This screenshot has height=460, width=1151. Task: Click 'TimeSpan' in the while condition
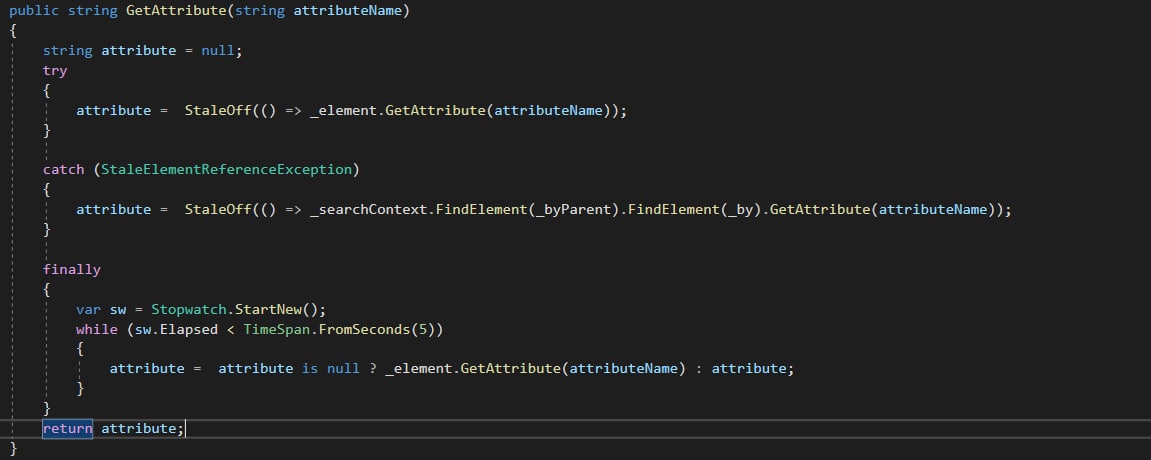point(276,329)
